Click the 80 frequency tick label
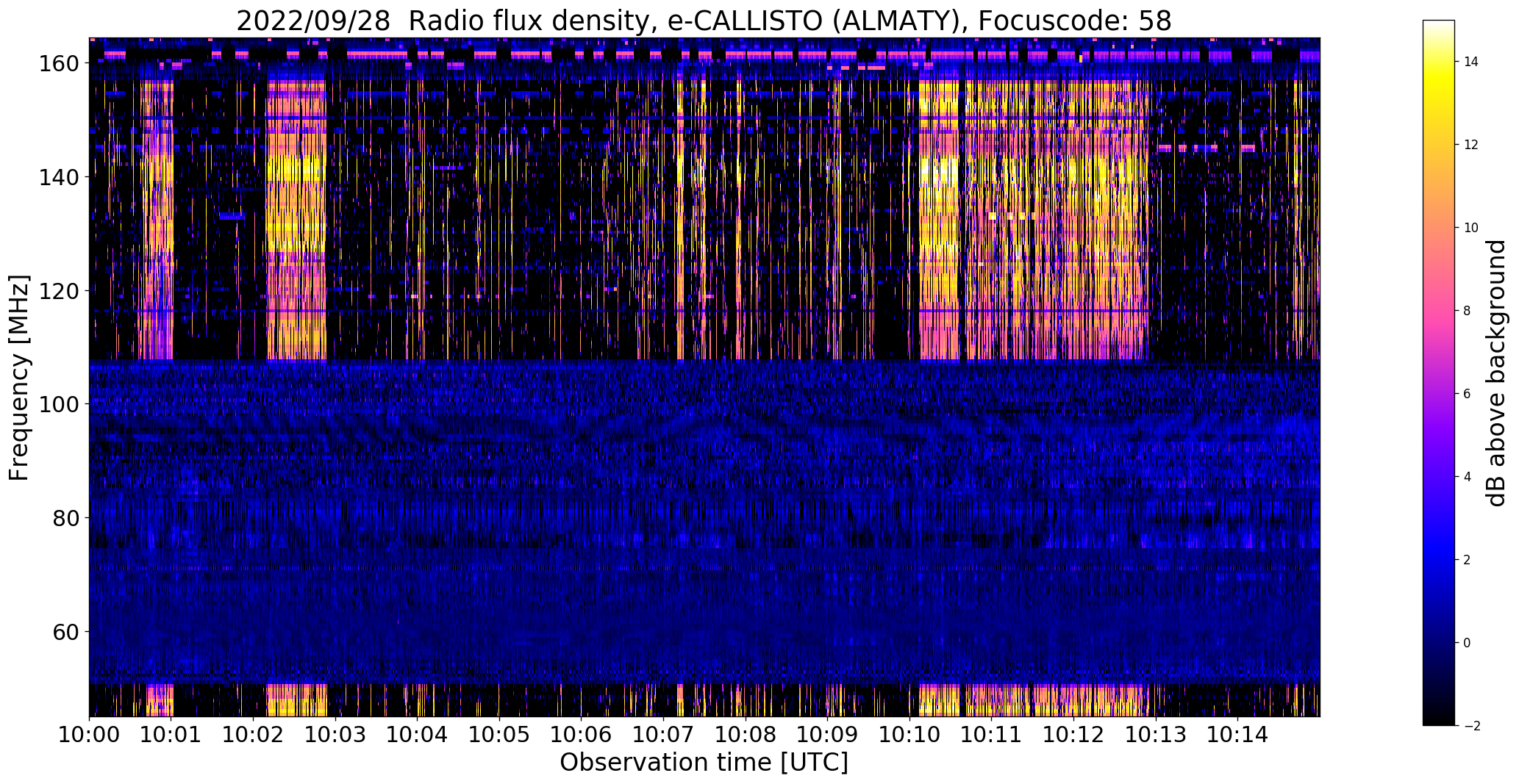The image size is (1519, 784). 66,518
